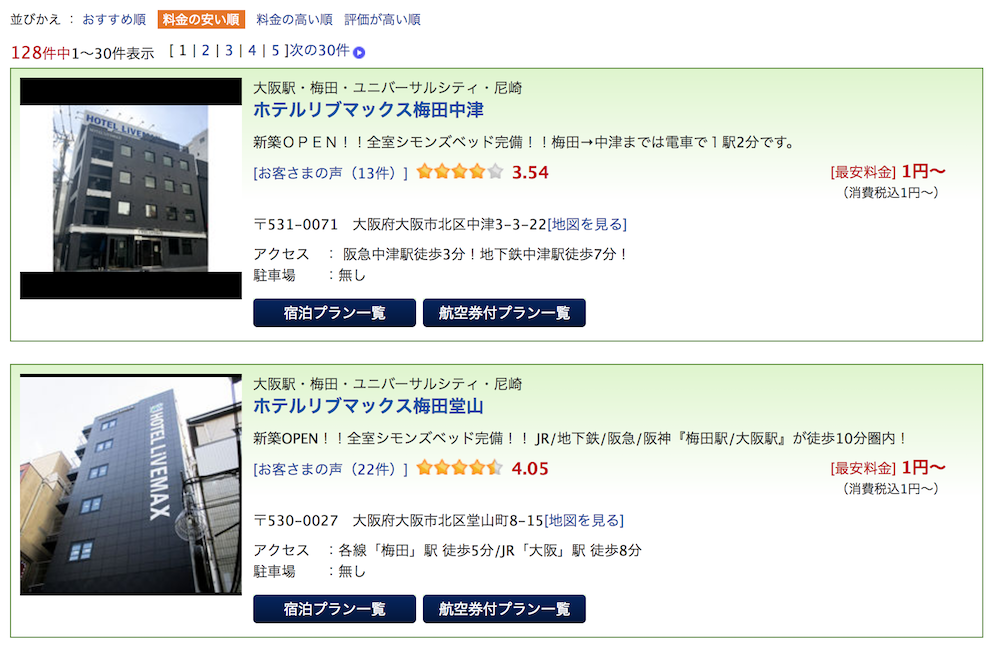Click the star rating for ホテルリブマックス梅田中津

[x=459, y=172]
